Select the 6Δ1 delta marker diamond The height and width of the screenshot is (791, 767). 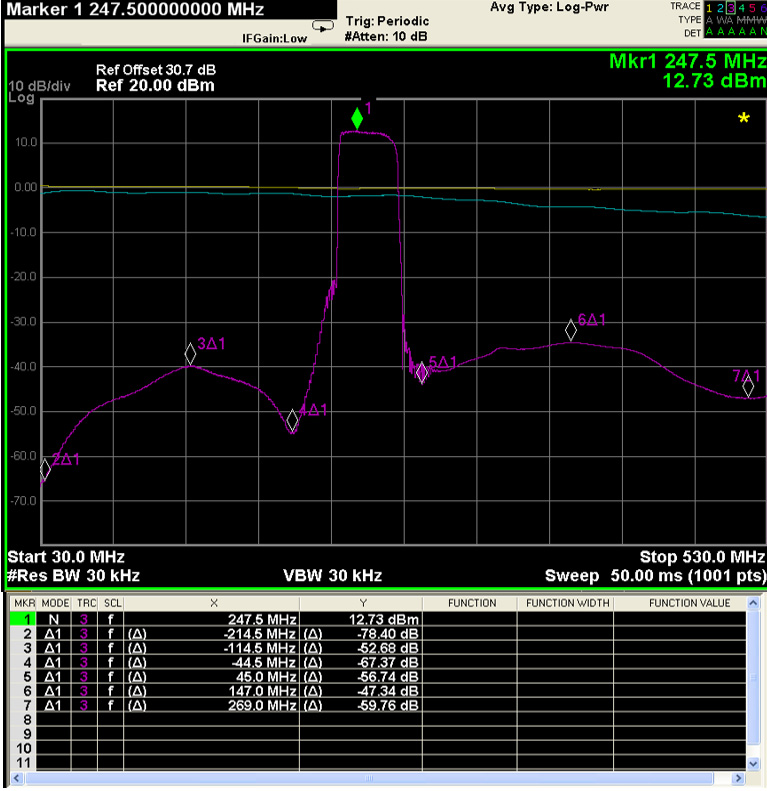[571, 330]
